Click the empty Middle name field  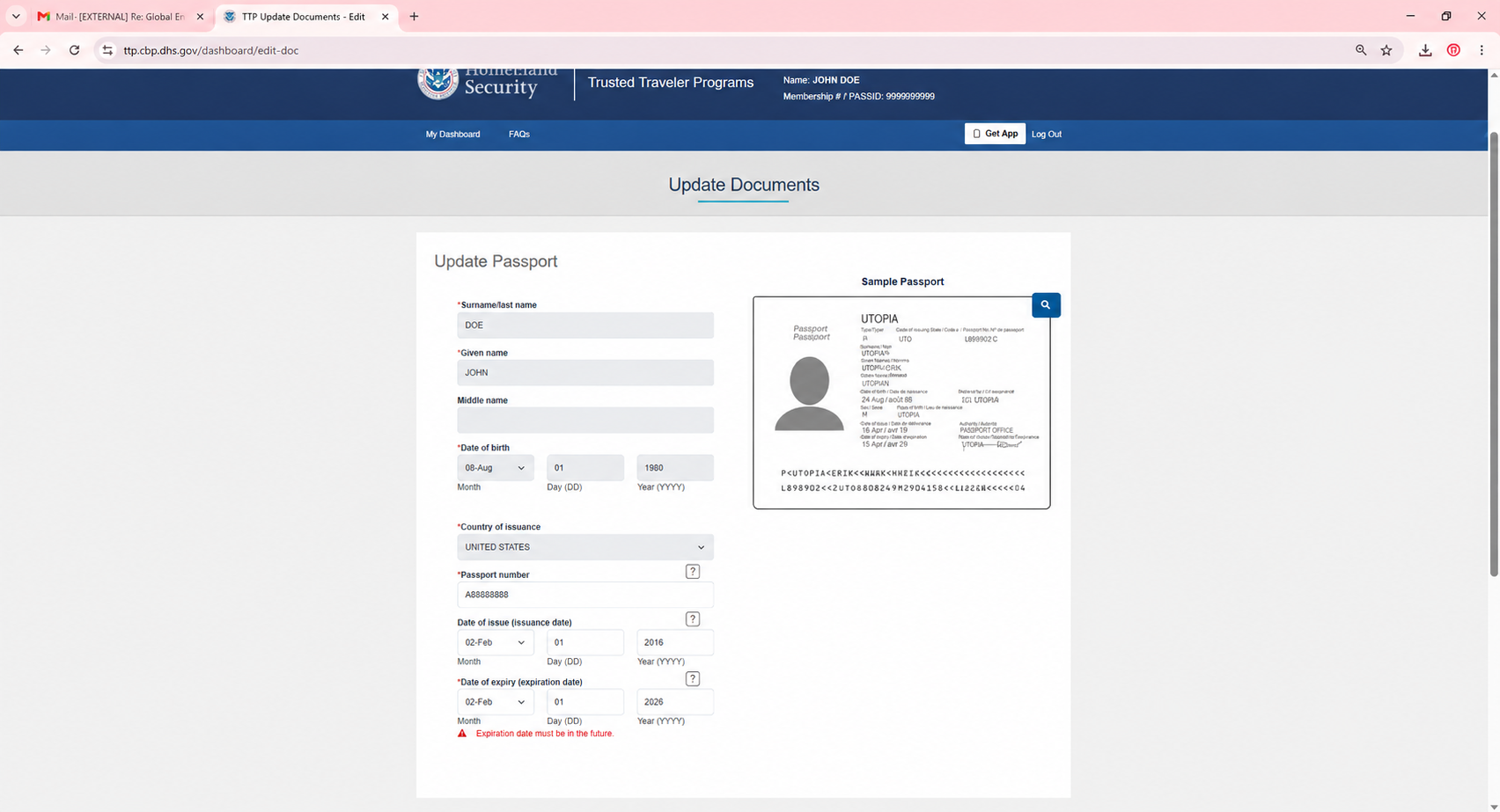pyautogui.click(x=585, y=421)
